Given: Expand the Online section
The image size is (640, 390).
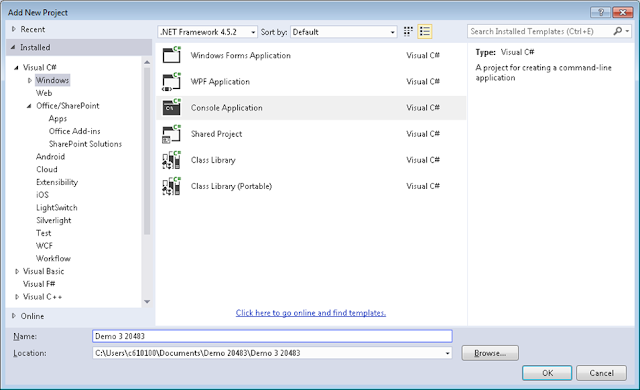Looking at the screenshot, I should [13, 316].
